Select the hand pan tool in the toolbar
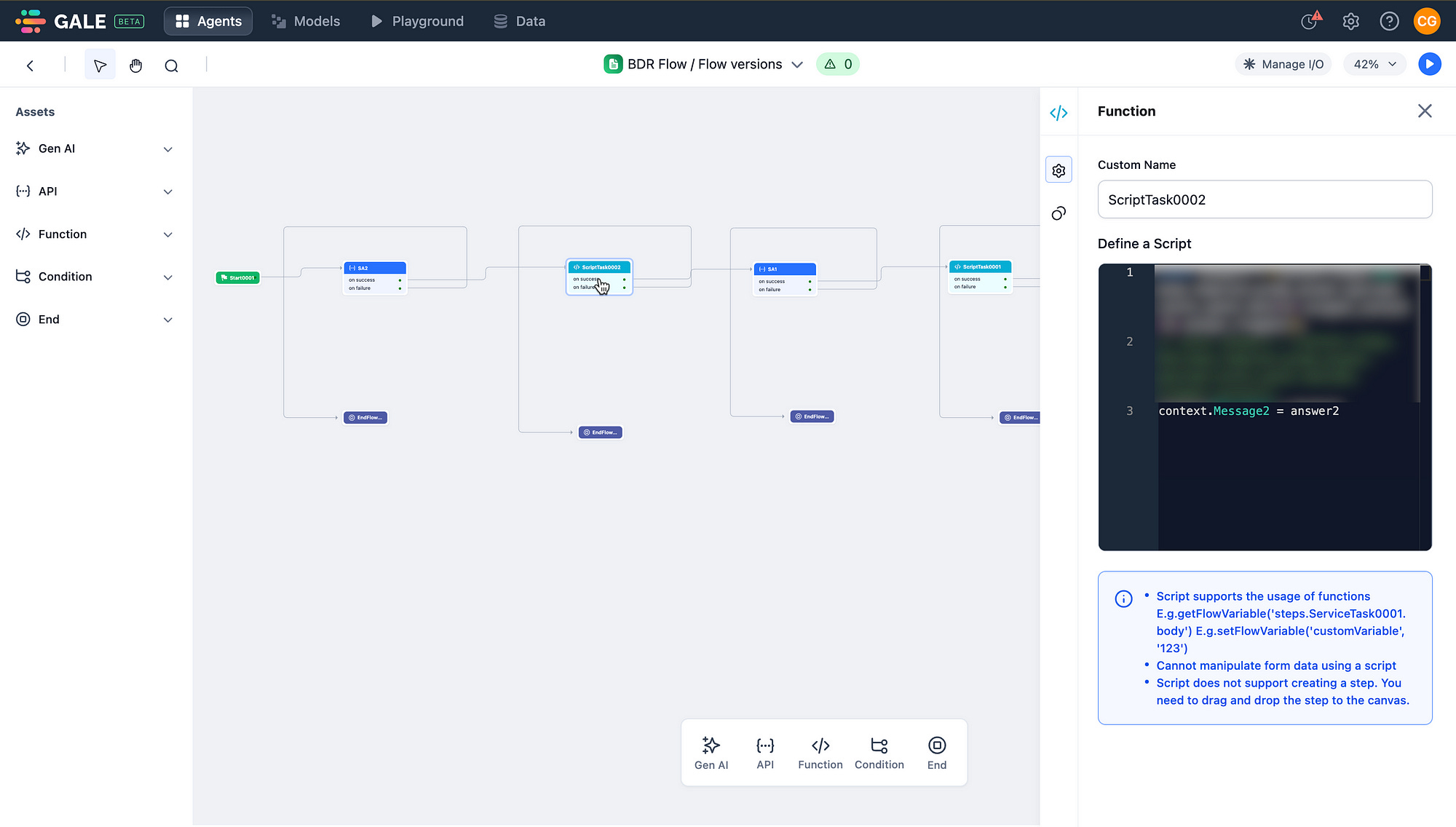The image size is (1456, 827). tap(135, 65)
